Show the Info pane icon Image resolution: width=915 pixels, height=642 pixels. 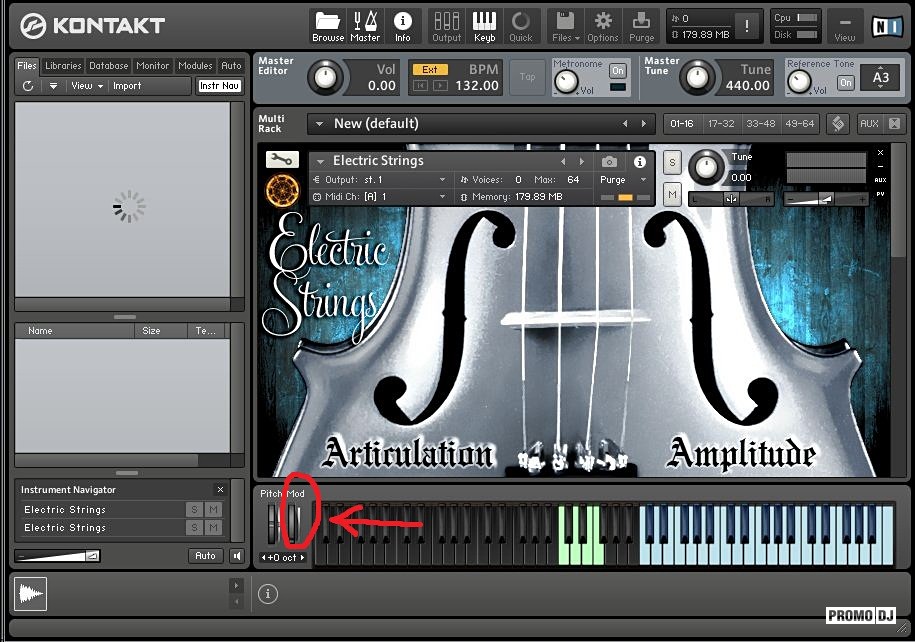(x=402, y=27)
